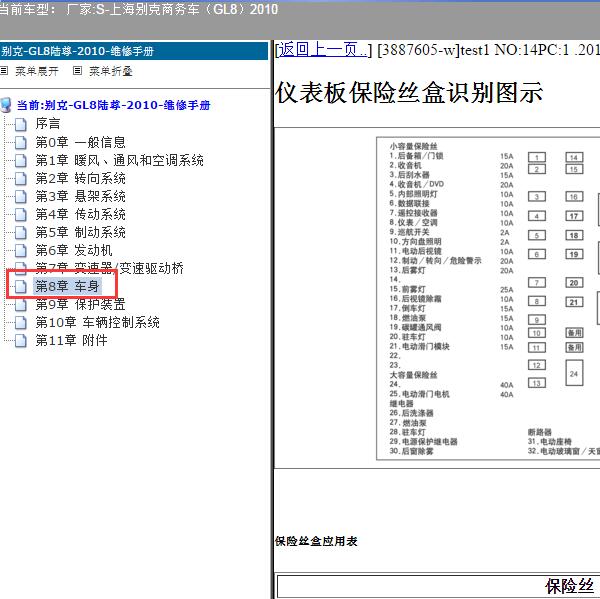Open chapter 第0章 一般信息
Screen dimensions: 600x599
[80, 142]
